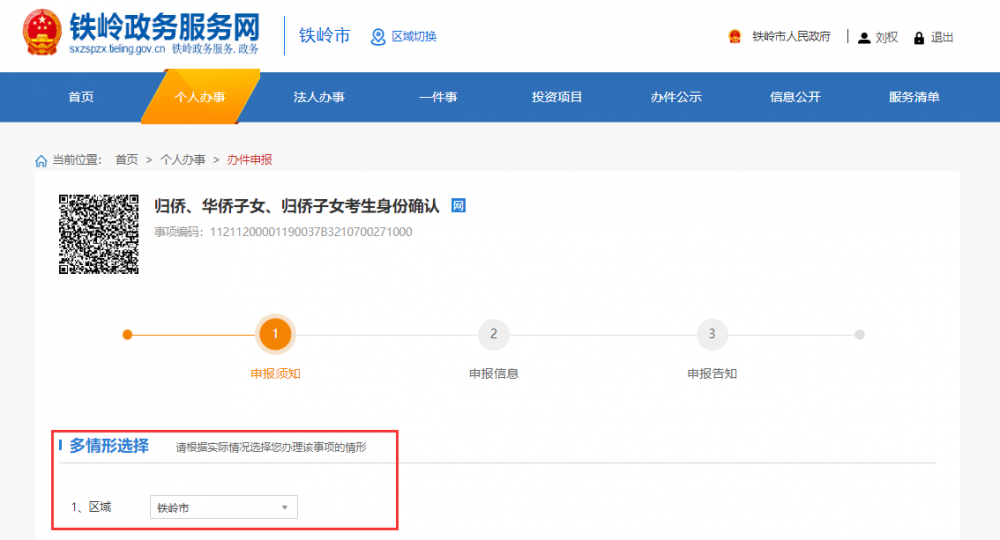Viewport: 1000px width, 540px height.
Task: Click 退出 to log out
Action: click(942, 38)
